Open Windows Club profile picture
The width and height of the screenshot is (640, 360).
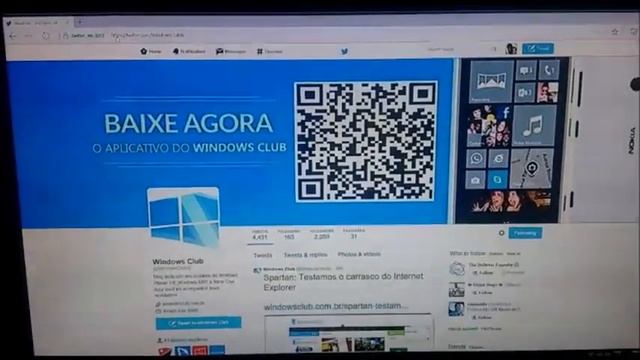tap(183, 218)
